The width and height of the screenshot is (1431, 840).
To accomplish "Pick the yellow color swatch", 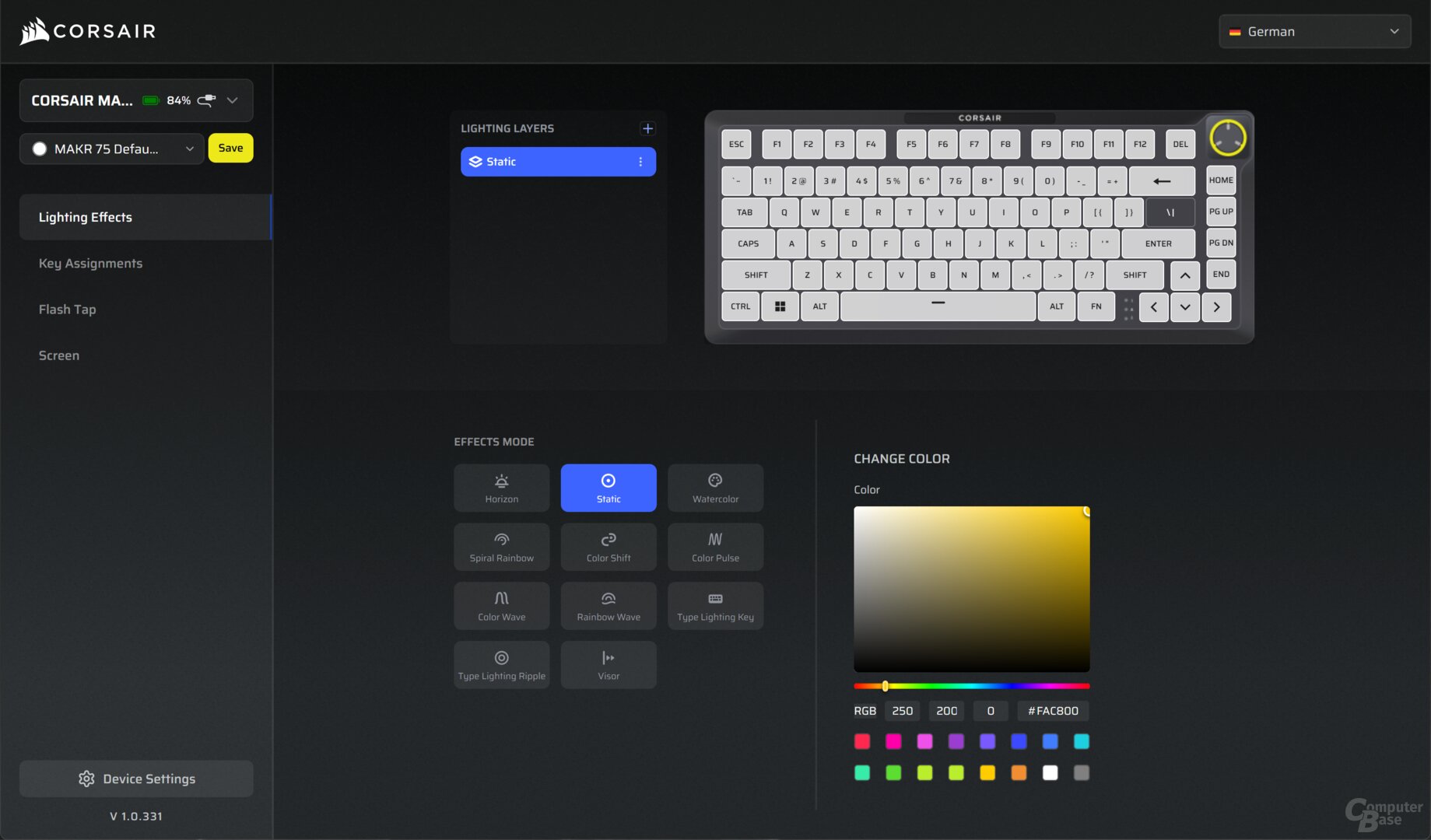I will (987, 772).
